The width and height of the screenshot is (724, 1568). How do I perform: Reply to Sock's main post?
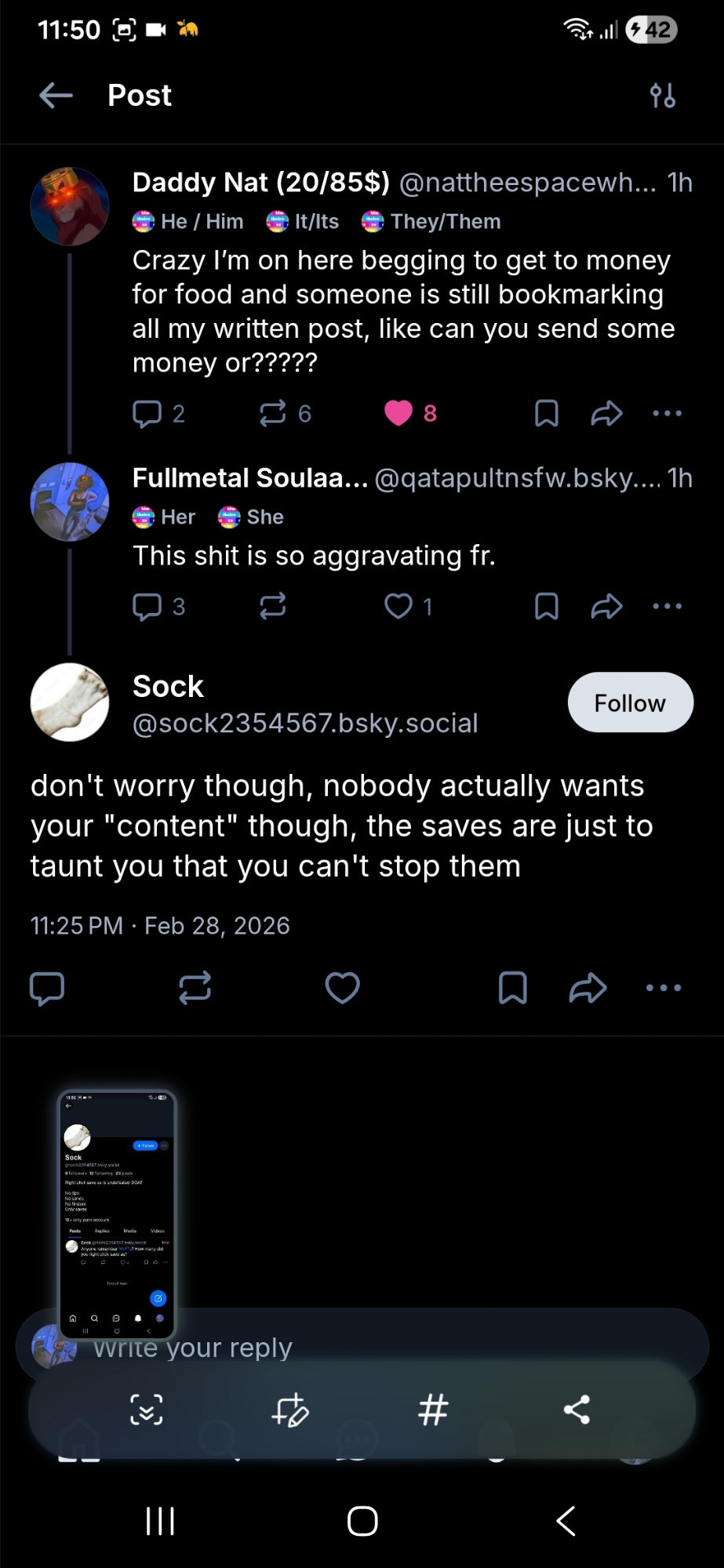coord(47,988)
